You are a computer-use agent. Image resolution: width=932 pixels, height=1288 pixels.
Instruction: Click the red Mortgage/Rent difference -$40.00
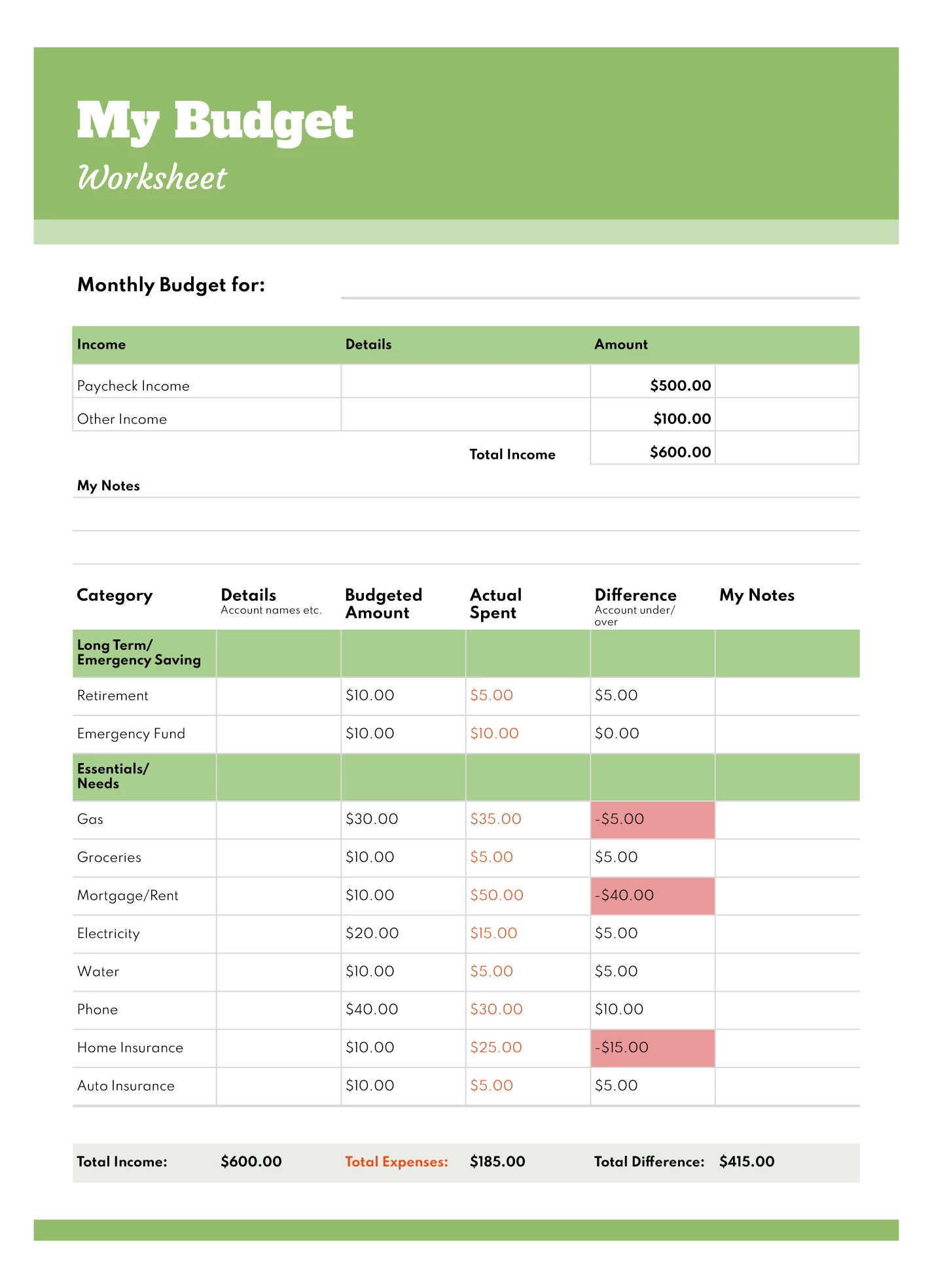click(x=652, y=895)
